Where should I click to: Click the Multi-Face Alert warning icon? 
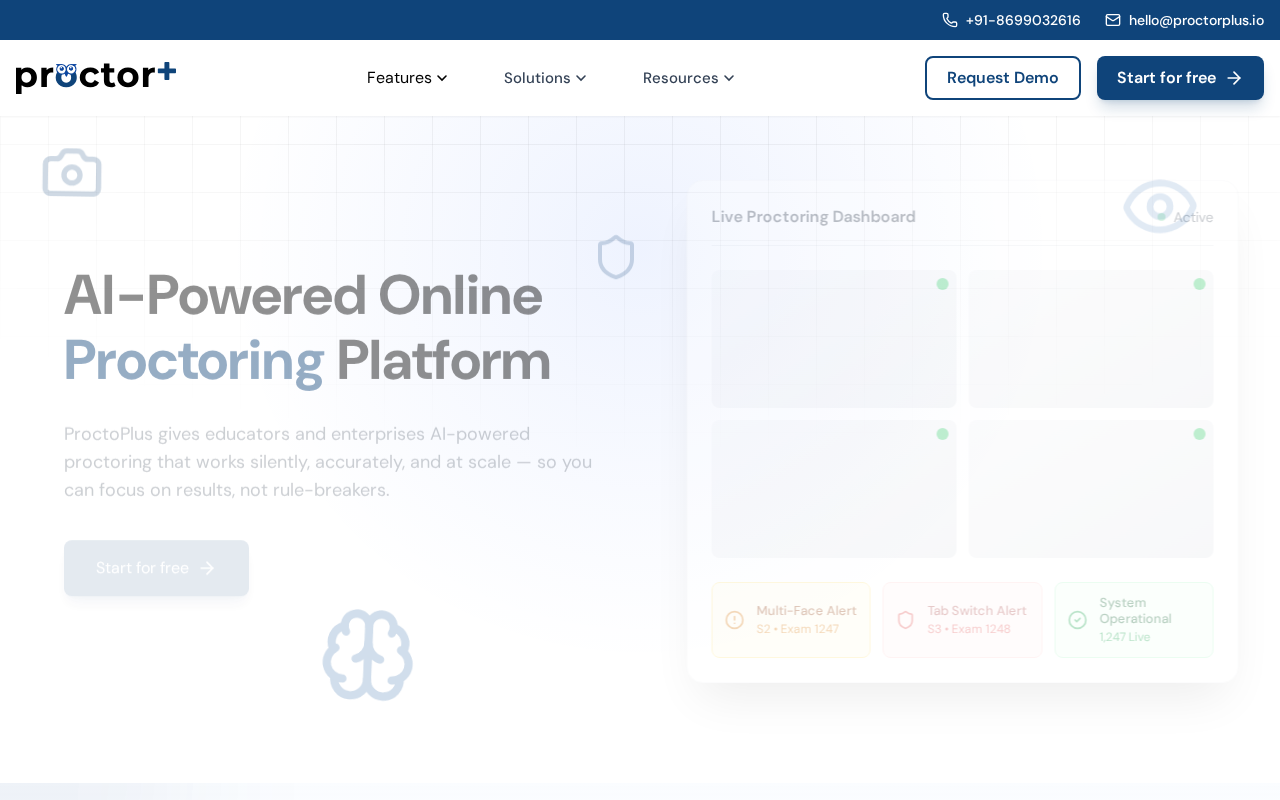tap(734, 620)
